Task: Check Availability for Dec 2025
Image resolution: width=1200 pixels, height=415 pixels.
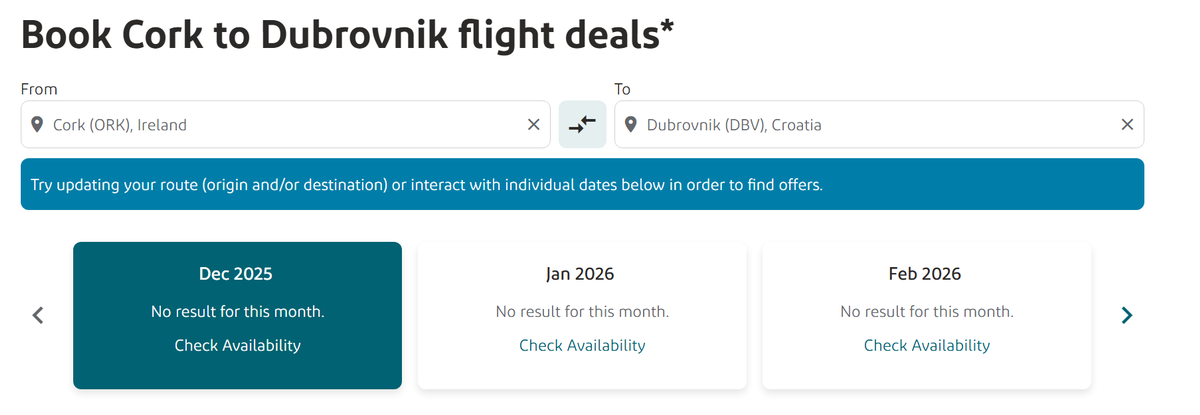Action: pos(237,345)
